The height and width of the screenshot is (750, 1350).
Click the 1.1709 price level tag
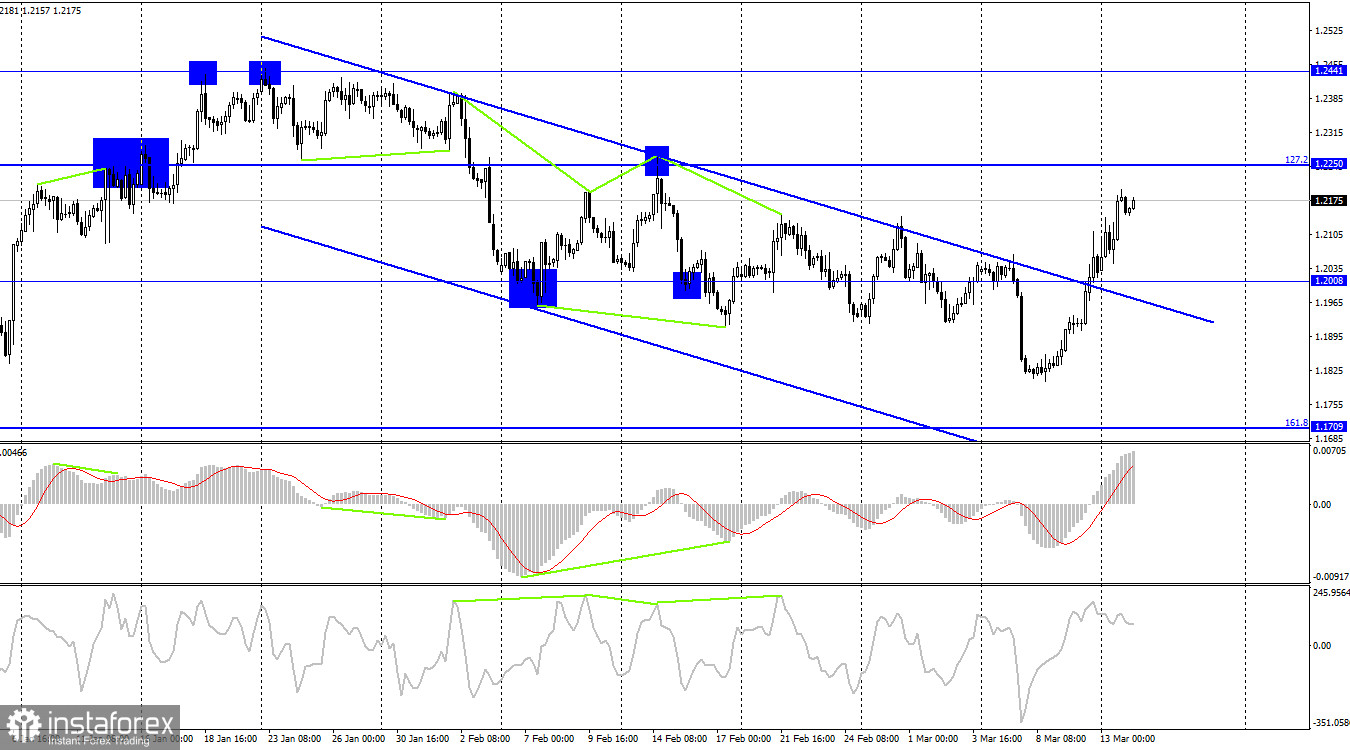pyautogui.click(x=1329, y=426)
